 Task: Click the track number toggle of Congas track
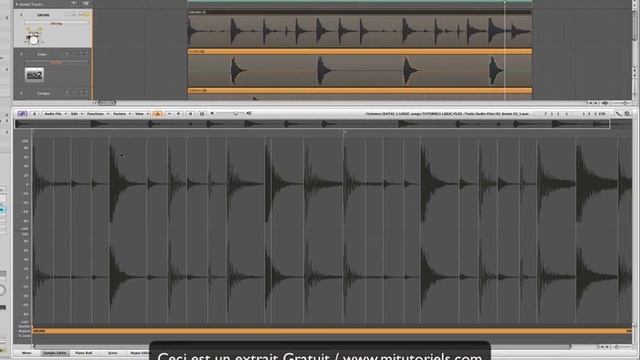point(22,93)
